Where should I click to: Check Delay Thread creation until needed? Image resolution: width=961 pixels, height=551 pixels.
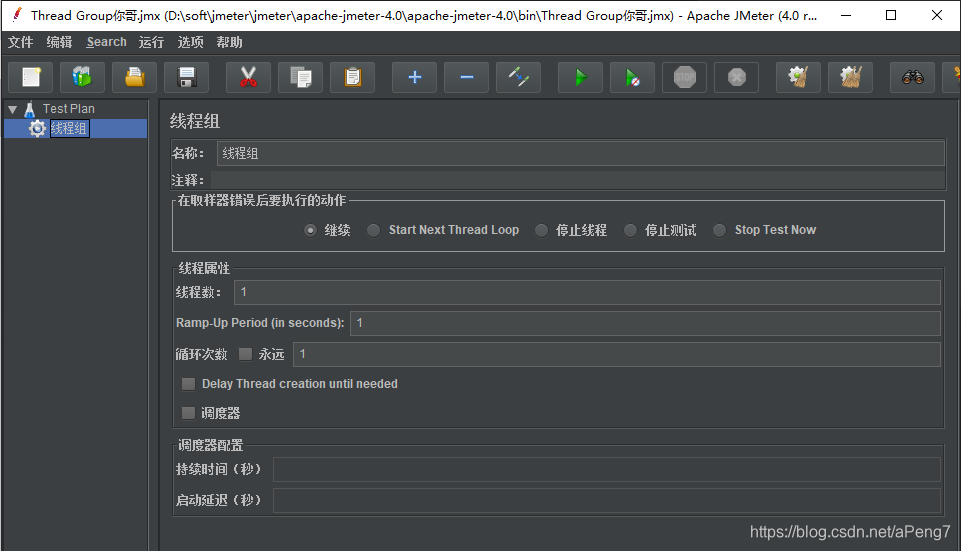point(188,384)
